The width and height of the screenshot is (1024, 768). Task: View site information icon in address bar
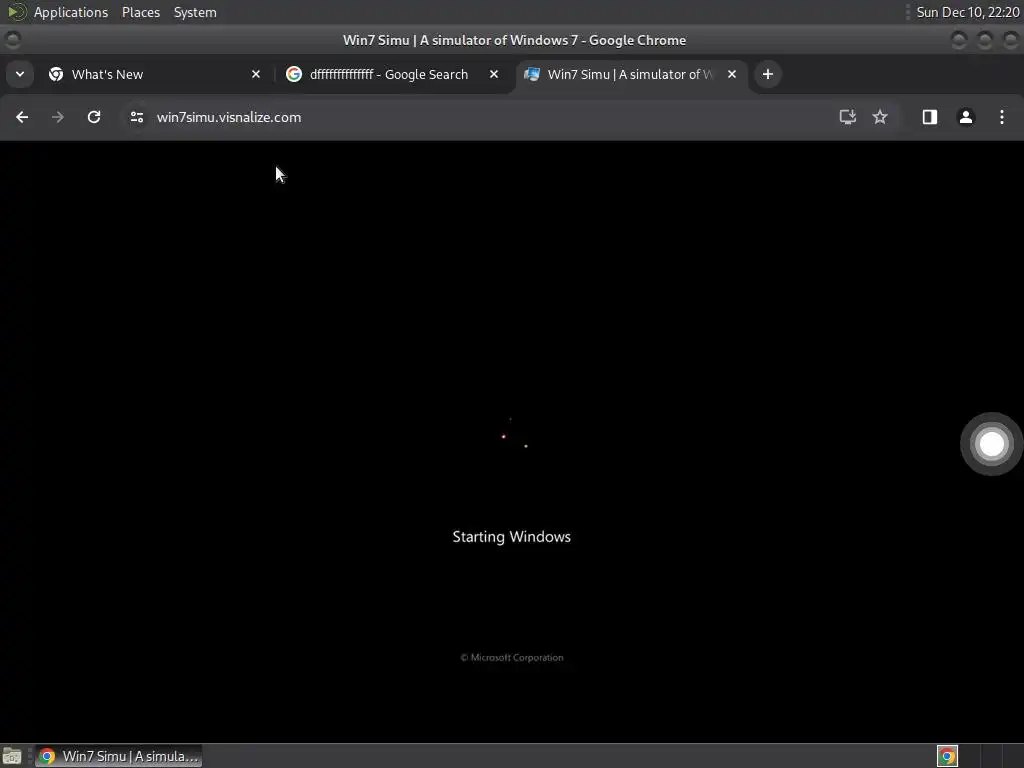click(x=136, y=117)
